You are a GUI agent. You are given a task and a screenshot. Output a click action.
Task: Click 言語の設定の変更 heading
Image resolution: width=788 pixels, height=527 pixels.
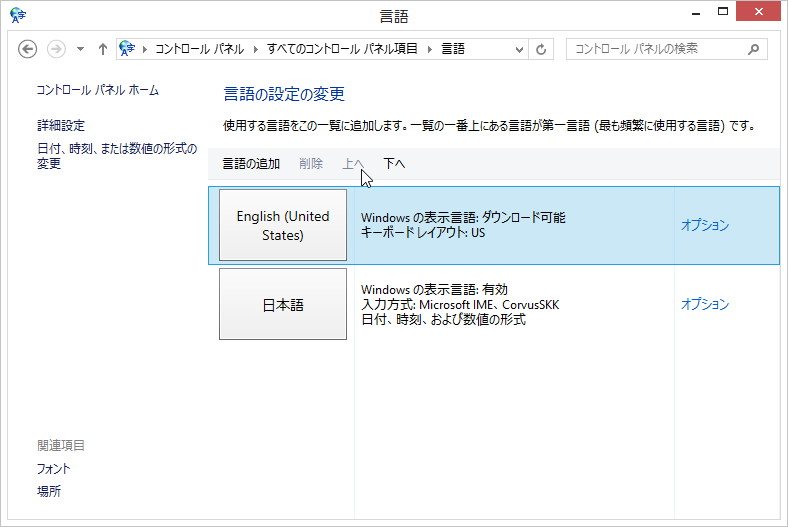[x=284, y=94]
